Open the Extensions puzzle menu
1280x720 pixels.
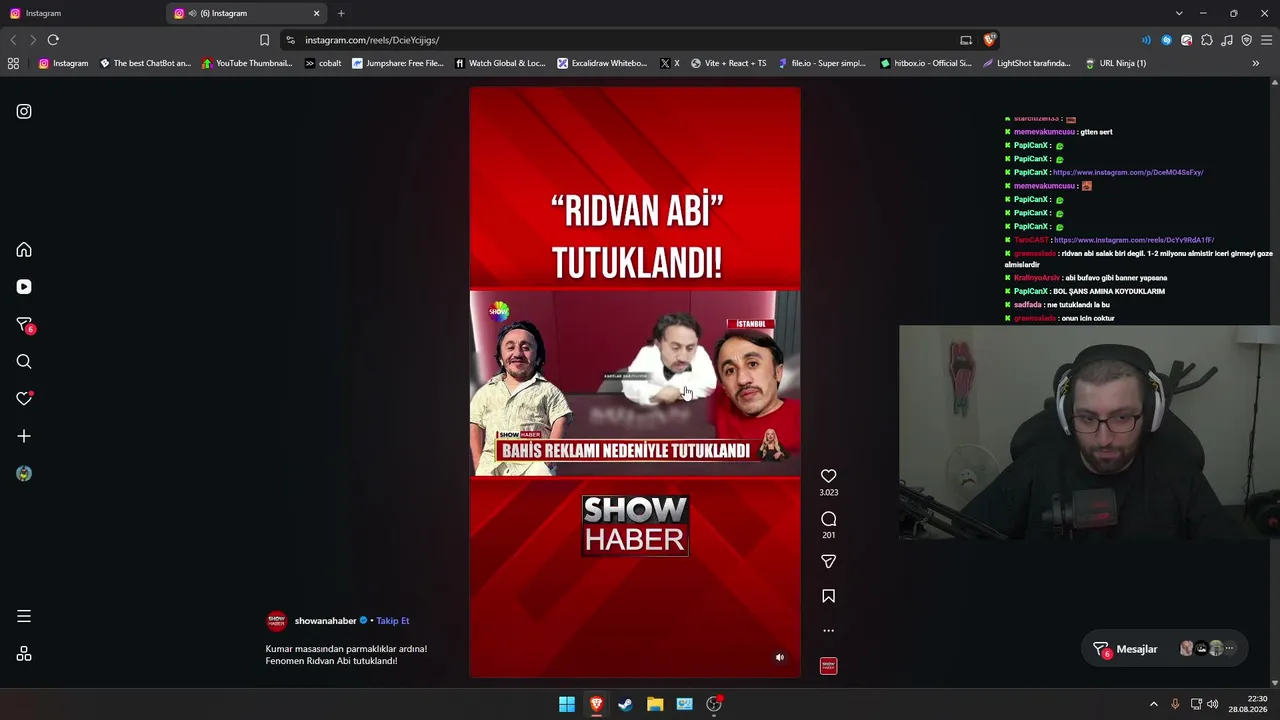click(x=1206, y=40)
